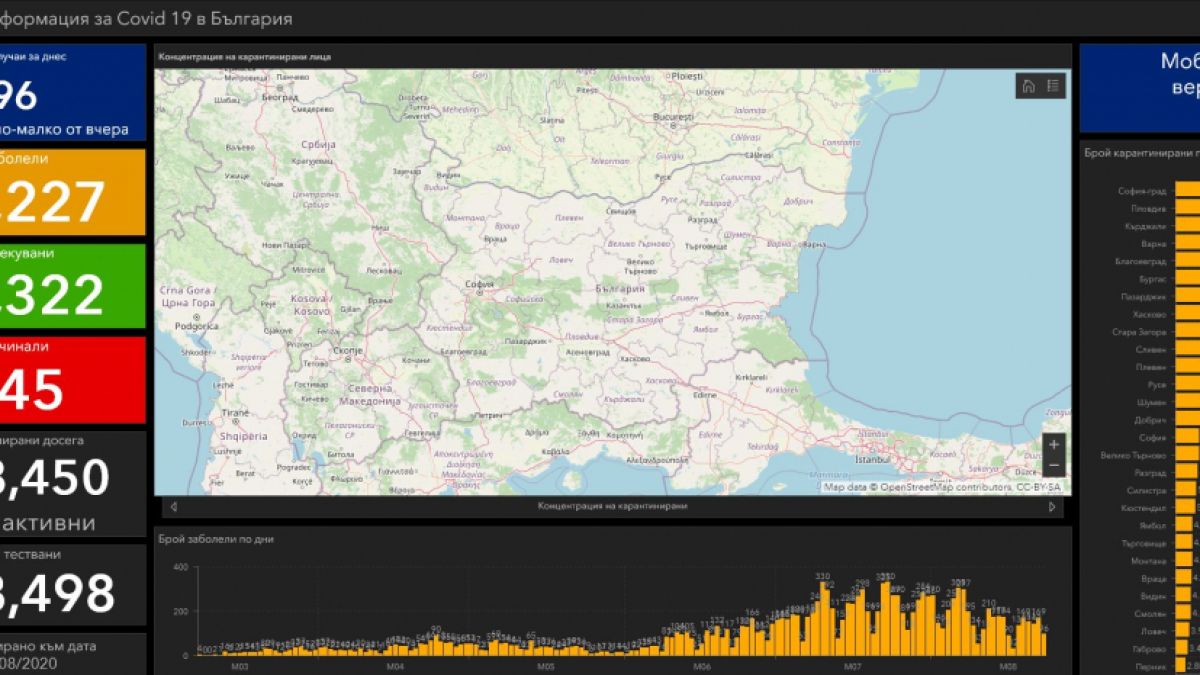Image resolution: width=1200 pixels, height=675 pixels.
Task: Click the blue mobile version tile at right
Action: pos(1140,86)
